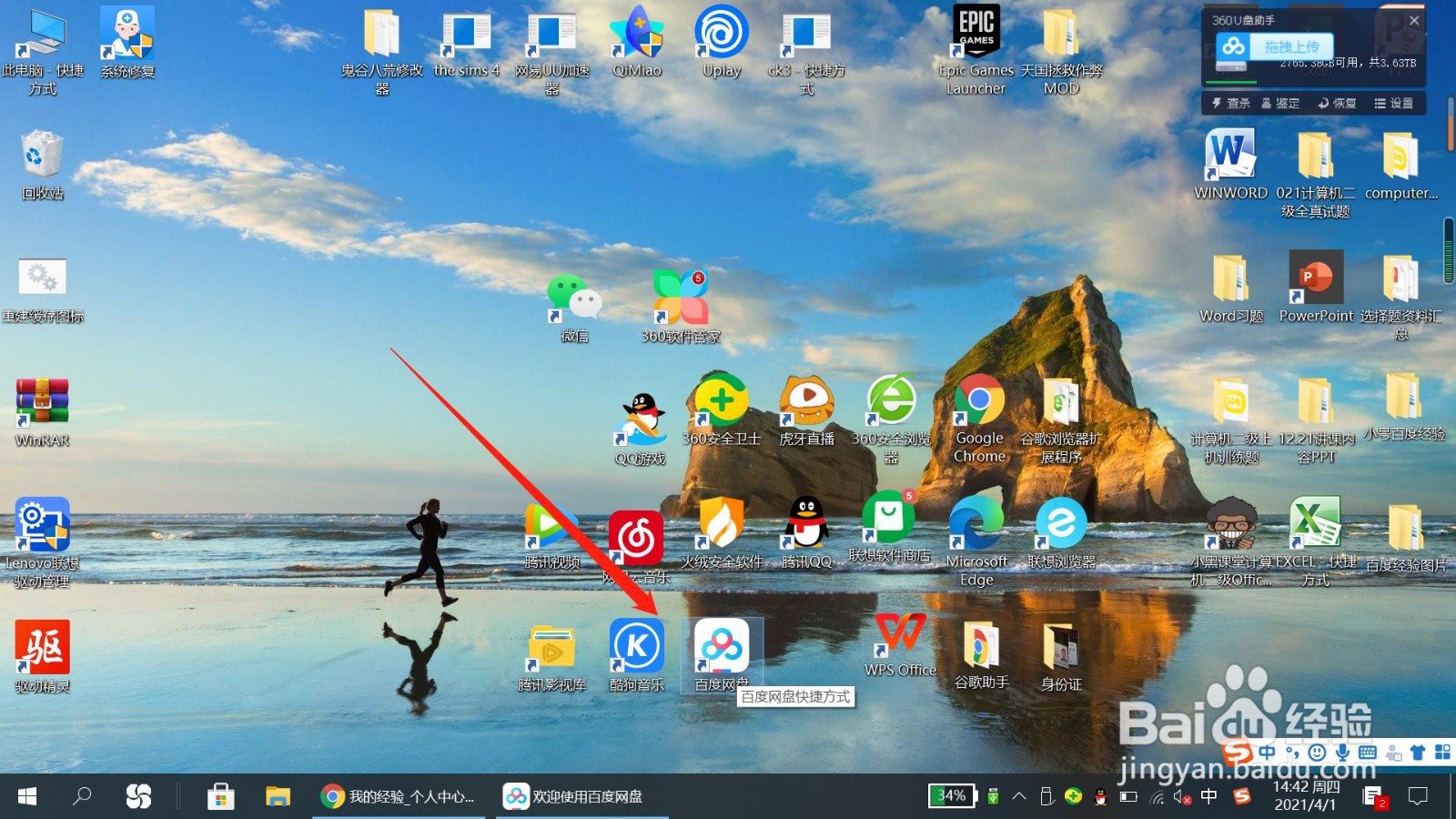The width and height of the screenshot is (1456, 819).
Task: Open 021计算机二级全真试题 folder
Action: point(1316,175)
